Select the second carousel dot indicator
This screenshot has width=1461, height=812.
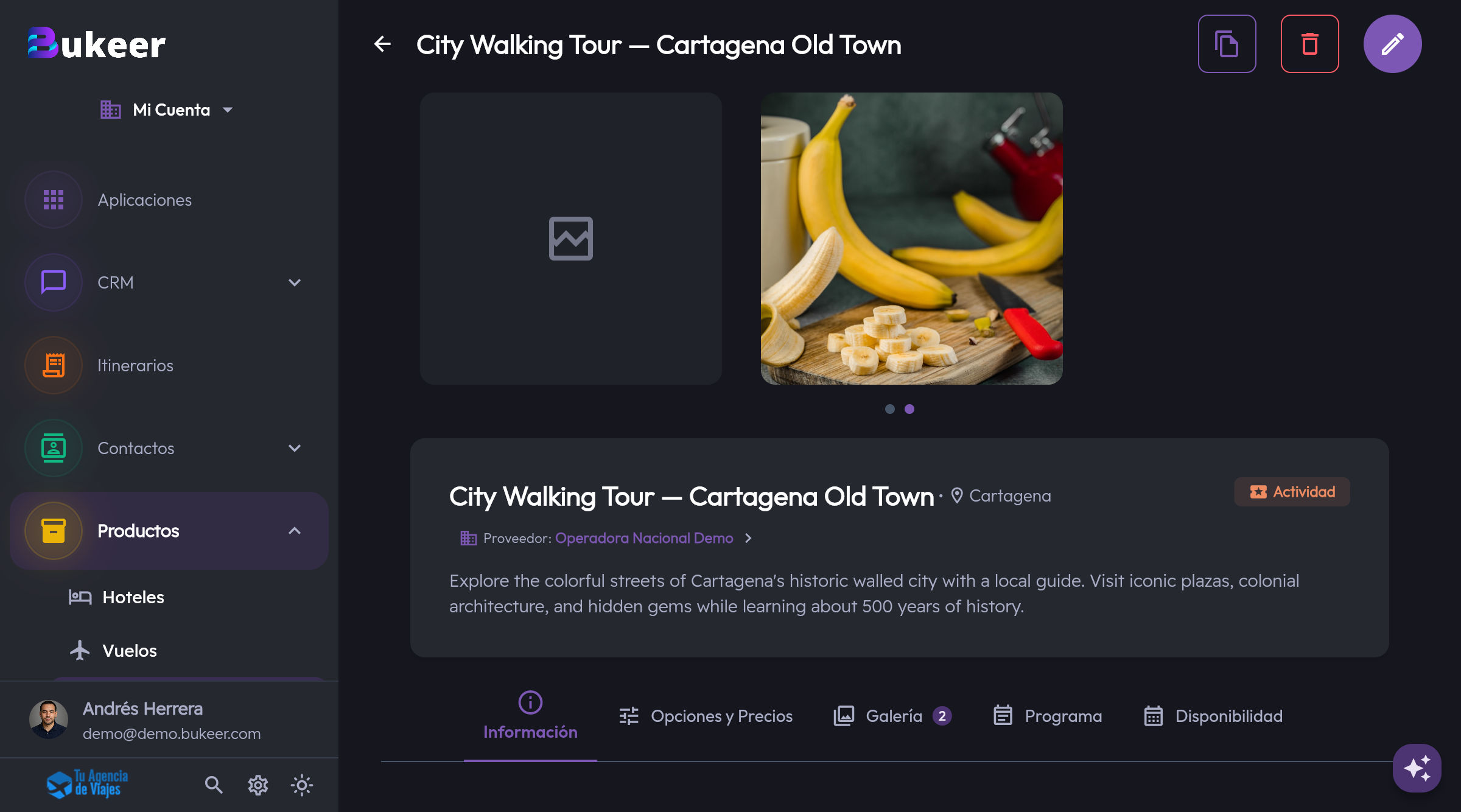coord(909,409)
